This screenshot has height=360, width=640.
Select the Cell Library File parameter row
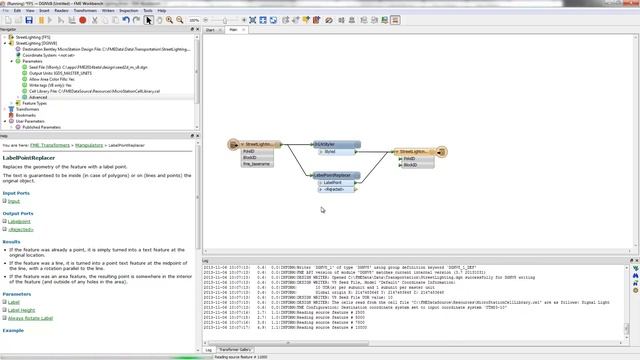pyautogui.click(x=94, y=91)
